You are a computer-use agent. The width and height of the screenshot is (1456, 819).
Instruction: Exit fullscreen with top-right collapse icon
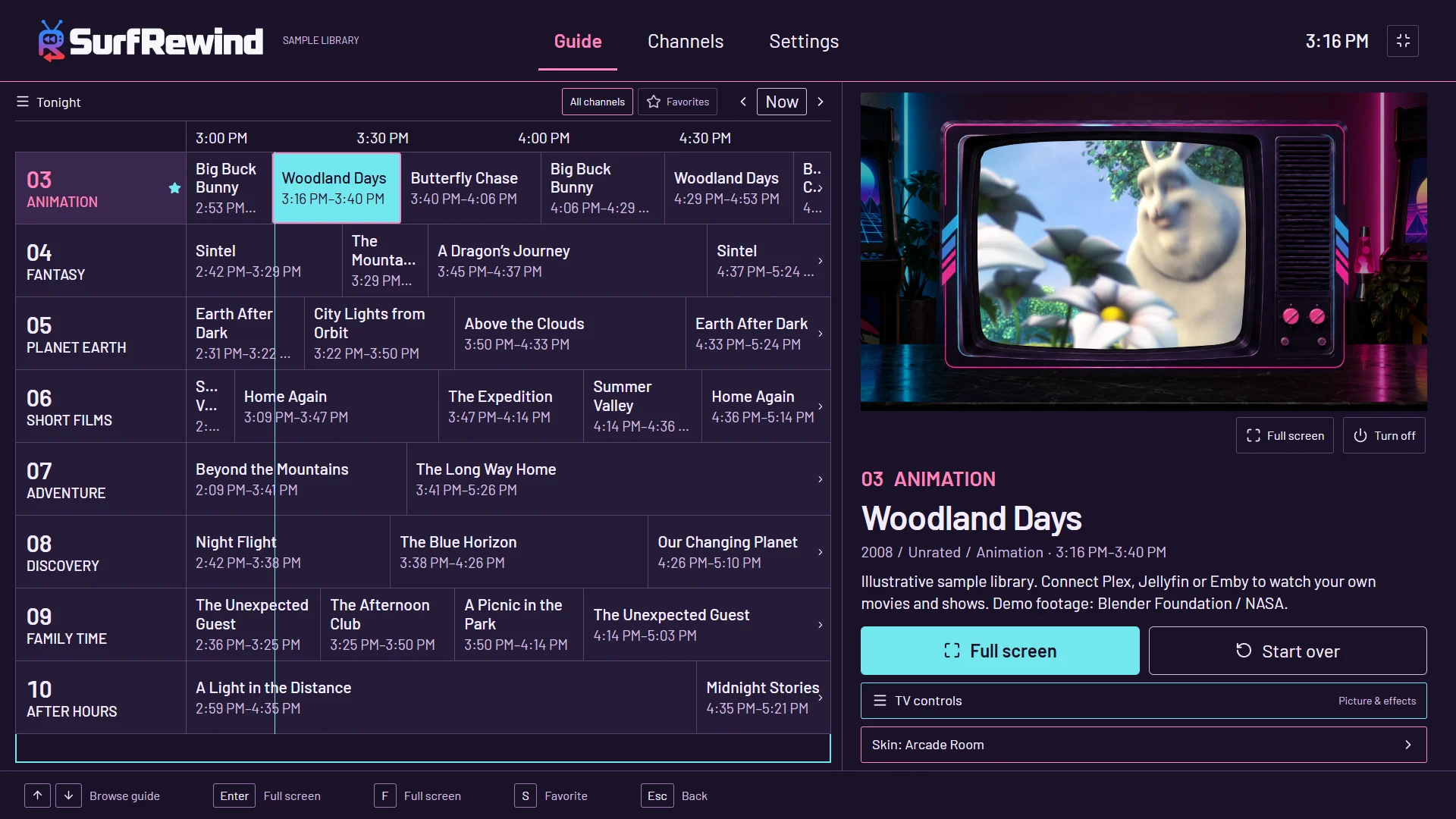click(x=1403, y=41)
